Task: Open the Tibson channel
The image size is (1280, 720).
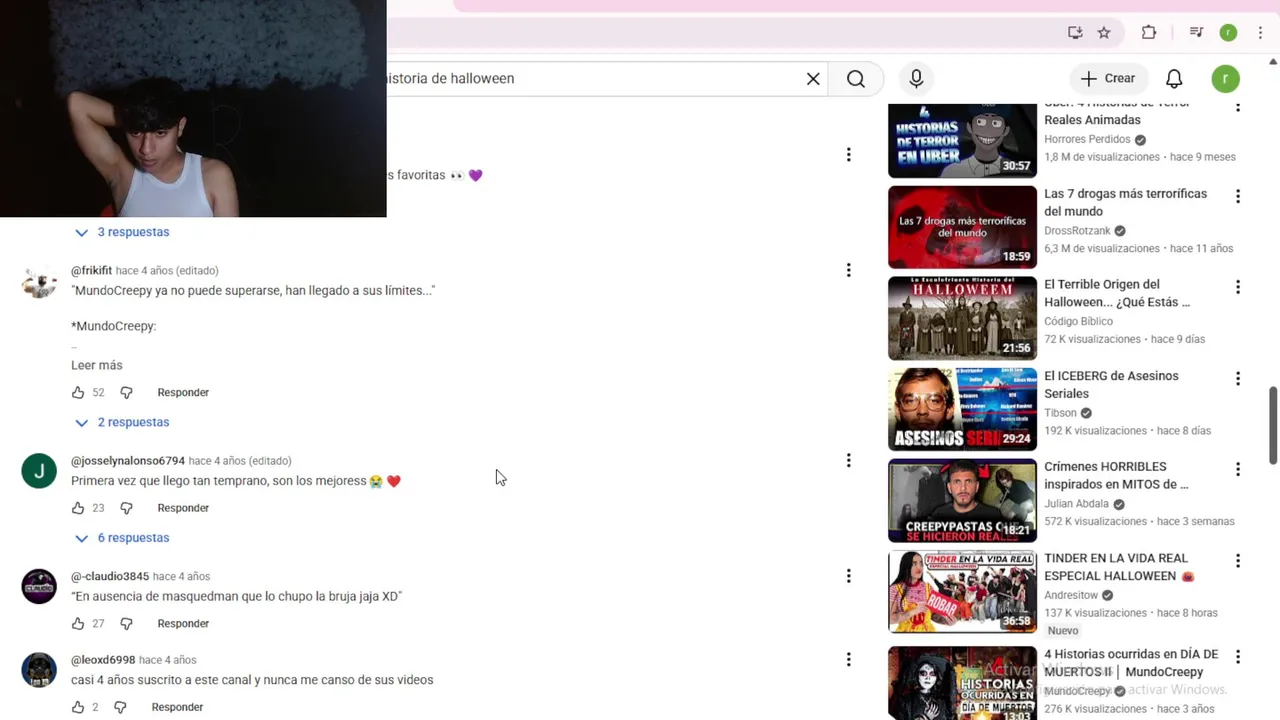Action: click(x=1060, y=413)
